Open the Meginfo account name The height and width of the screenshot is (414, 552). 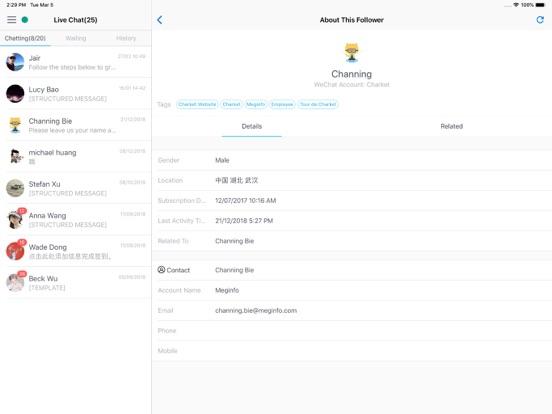tap(227, 290)
